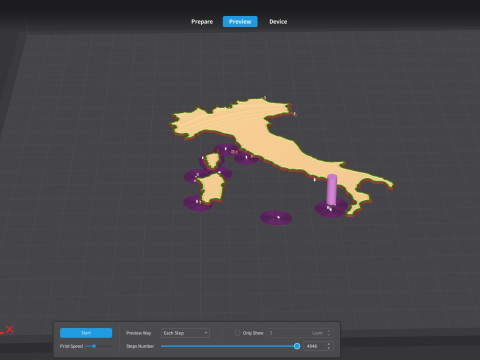The image size is (480, 360).
Task: Click the red X axis indicator
Action: pos(8,330)
